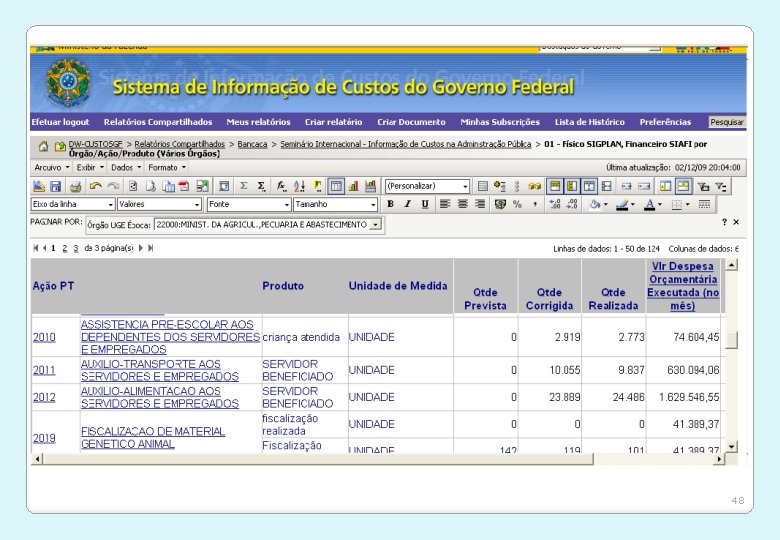
Task: Open the Eixo da linha dropdown
Action: (73, 204)
